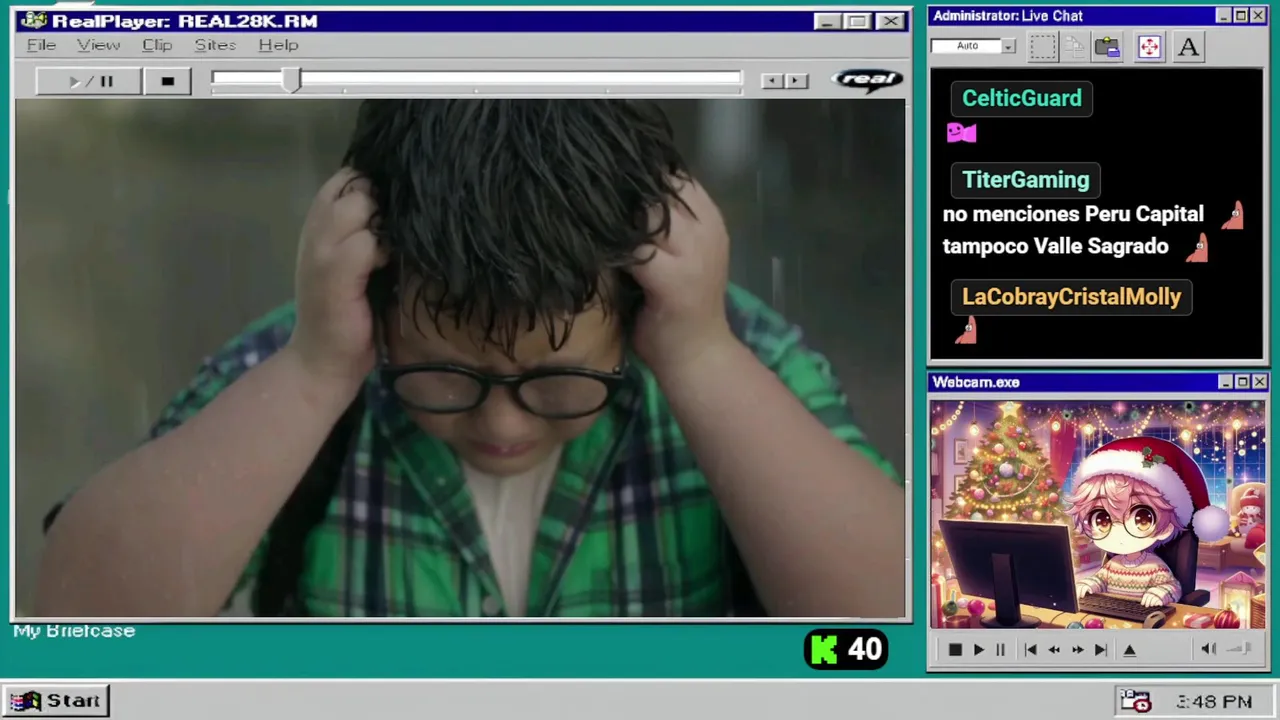Click the 3:48 PM taskbar clock

click(1214, 702)
